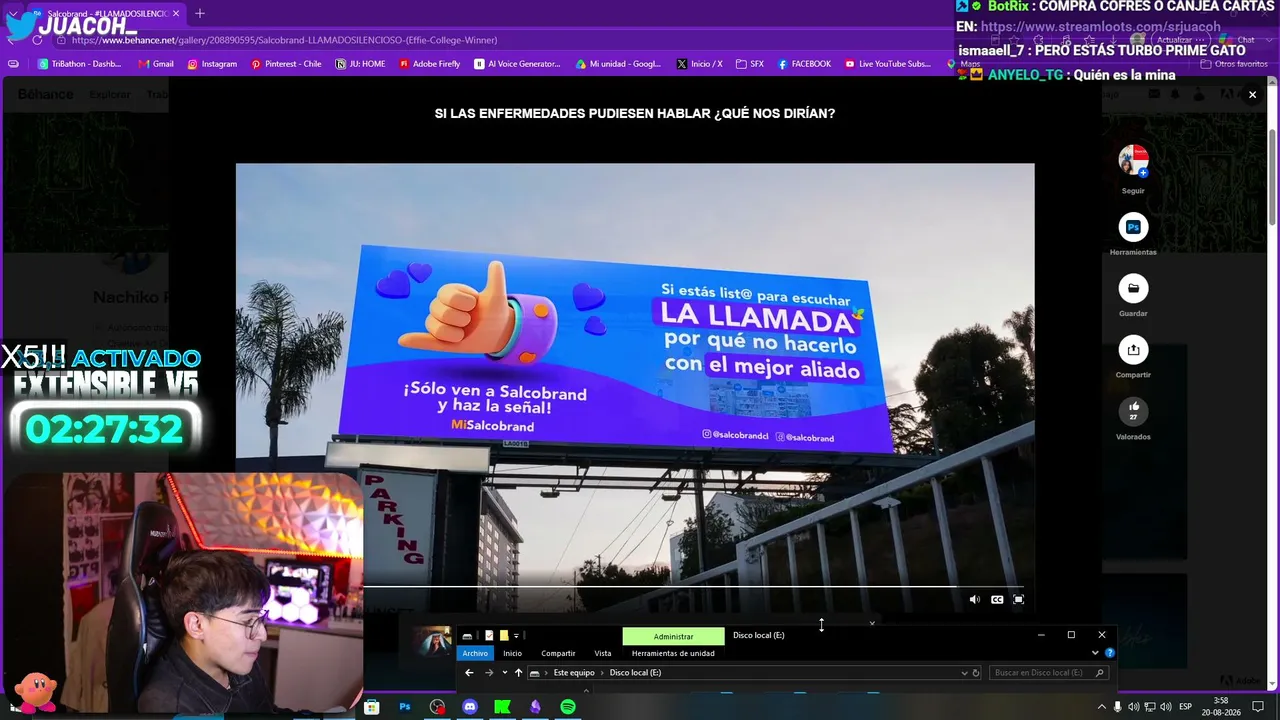
Task: Follow the project owner via profile avatar
Action: click(1133, 160)
